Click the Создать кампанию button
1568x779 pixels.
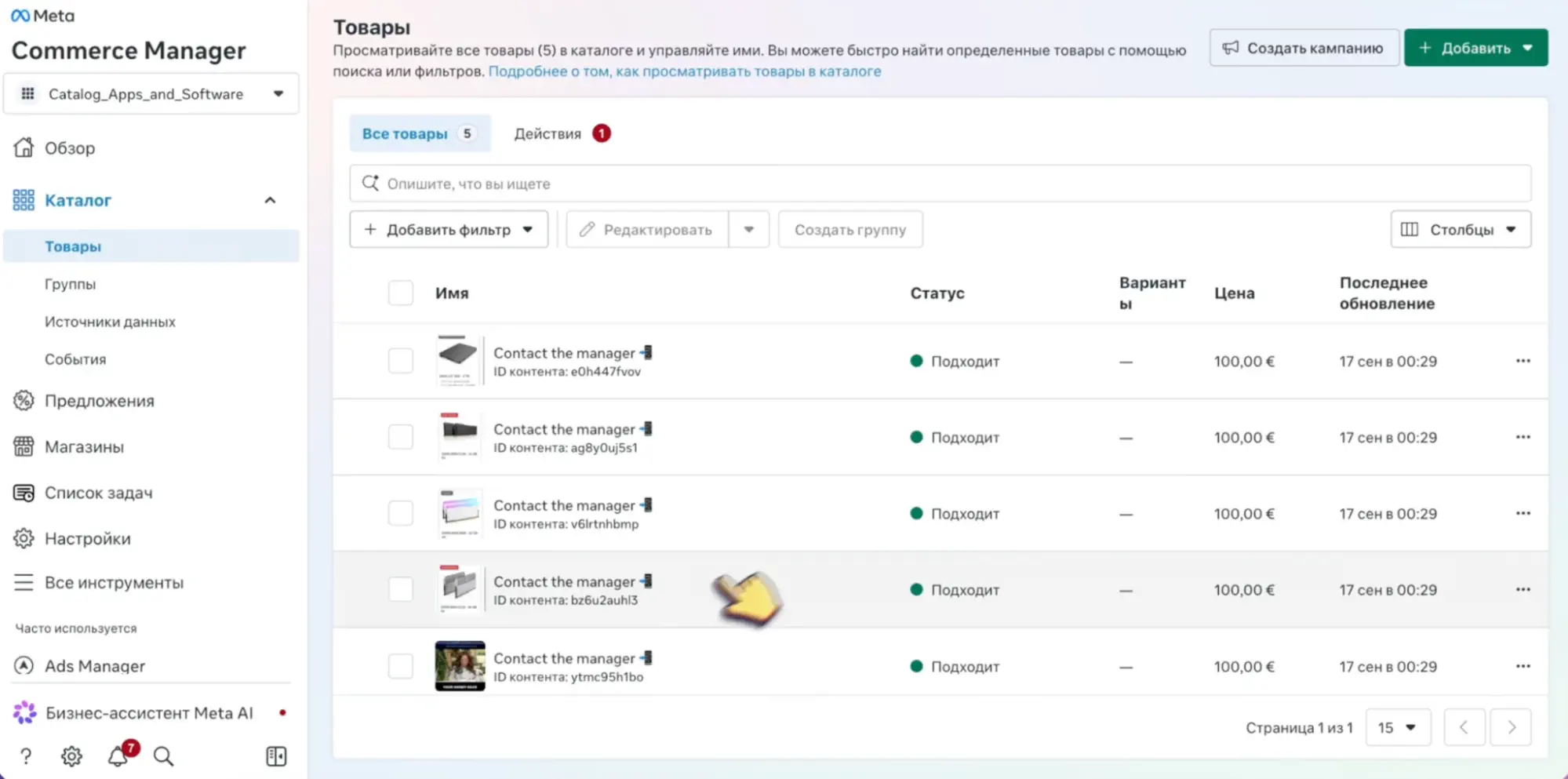1304,48
